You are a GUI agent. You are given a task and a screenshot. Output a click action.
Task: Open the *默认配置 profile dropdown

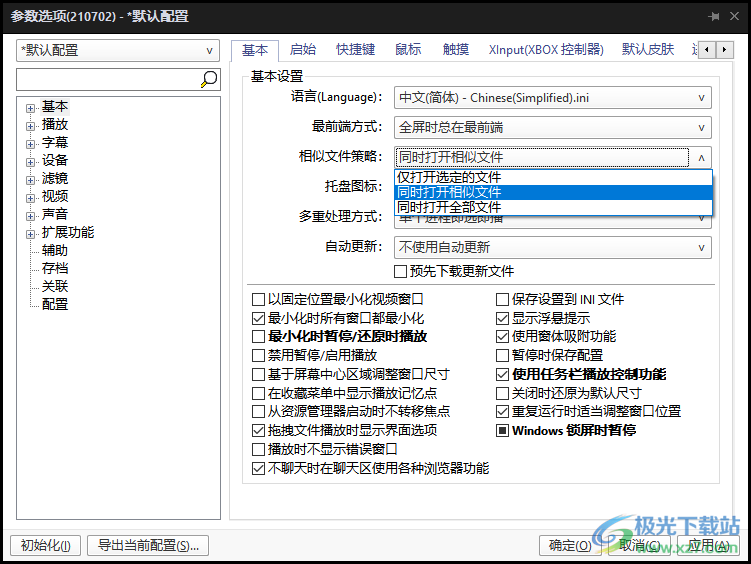coord(118,50)
